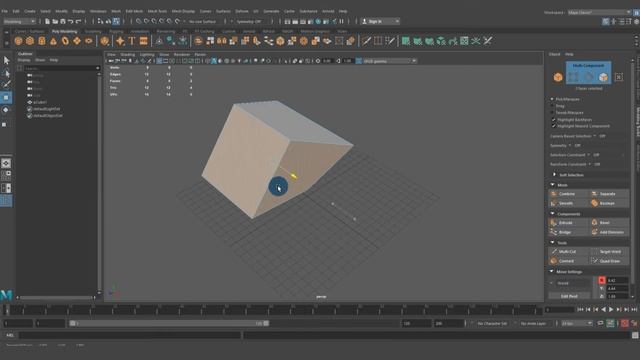Image resolution: width=640 pixels, height=360 pixels.
Task: Choose the Select tool in the toolbox
Action: coord(6,61)
